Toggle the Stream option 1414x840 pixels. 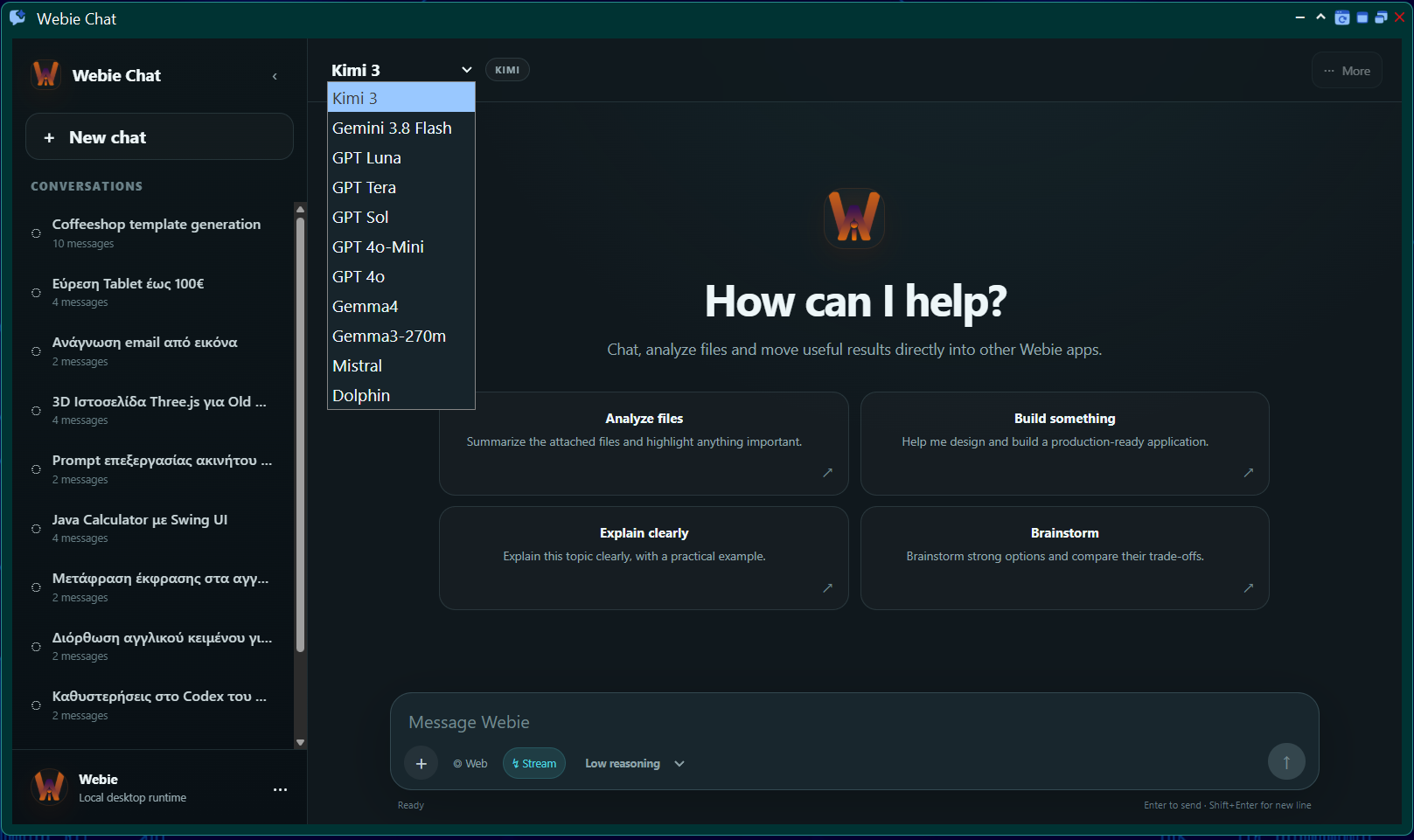tap(534, 763)
